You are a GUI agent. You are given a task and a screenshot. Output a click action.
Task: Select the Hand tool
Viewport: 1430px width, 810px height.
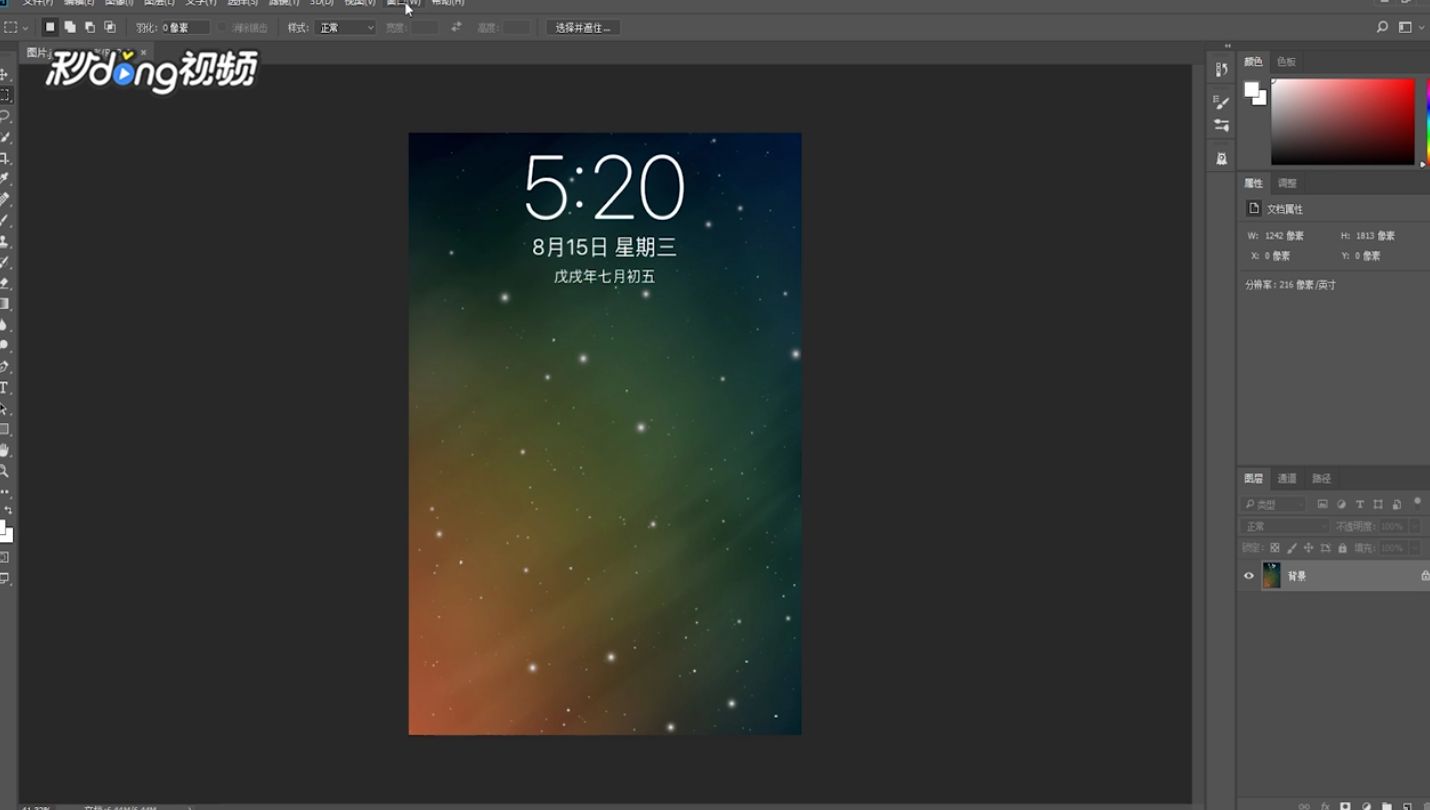click(x=5, y=451)
